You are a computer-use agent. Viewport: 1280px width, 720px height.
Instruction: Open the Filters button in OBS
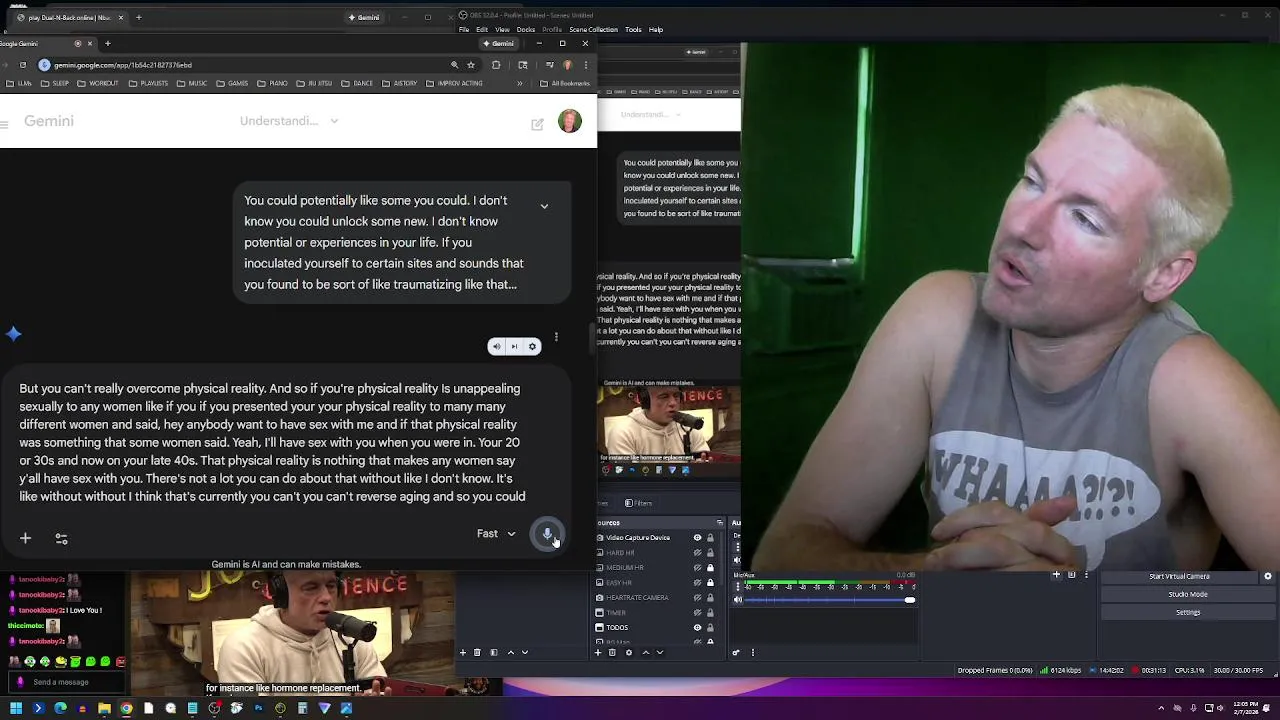click(x=638, y=503)
